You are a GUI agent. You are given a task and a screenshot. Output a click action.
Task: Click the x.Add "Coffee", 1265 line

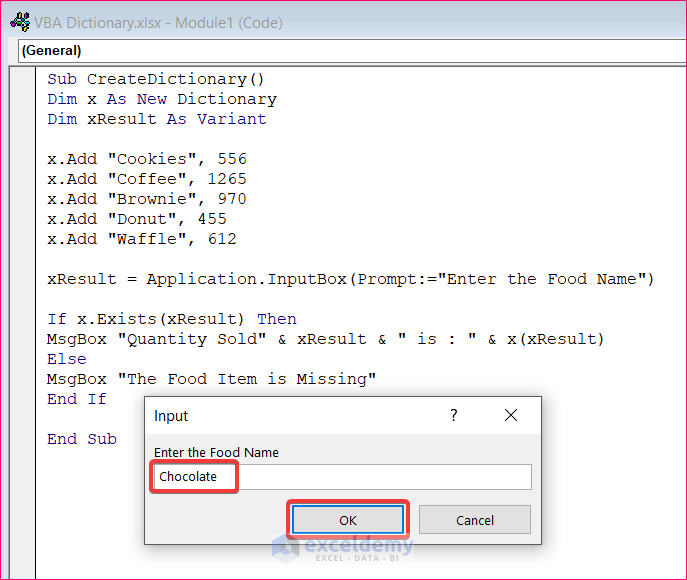147,179
